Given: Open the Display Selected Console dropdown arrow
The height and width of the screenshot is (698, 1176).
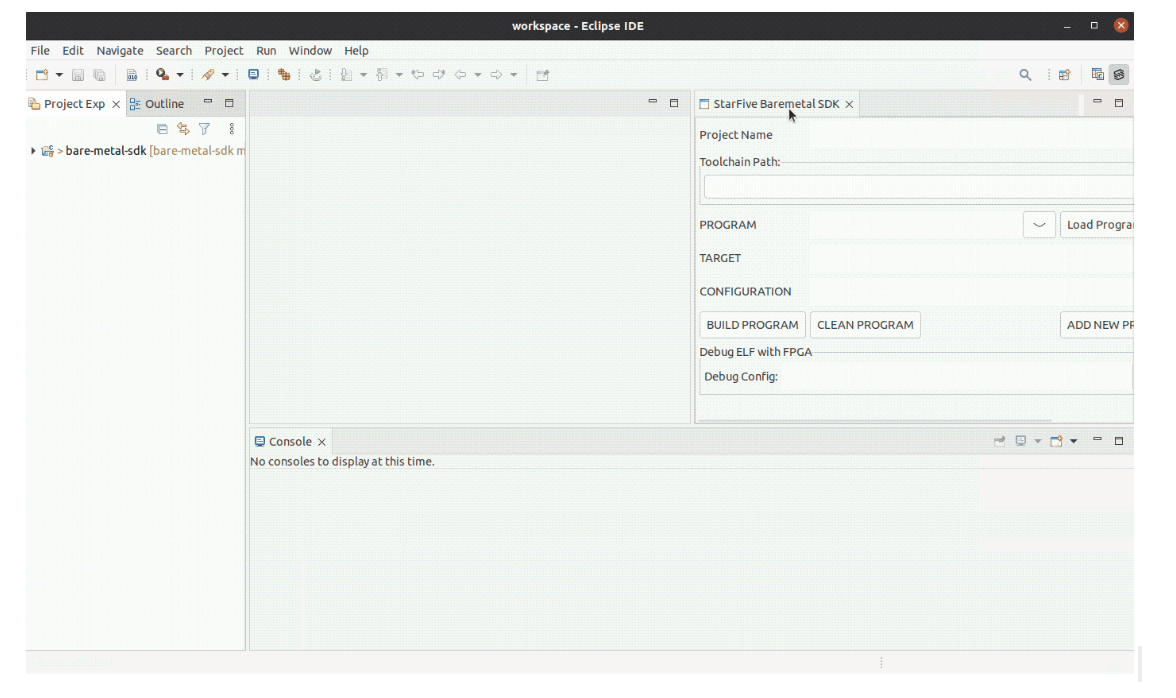Looking at the screenshot, I should coord(1038,441).
